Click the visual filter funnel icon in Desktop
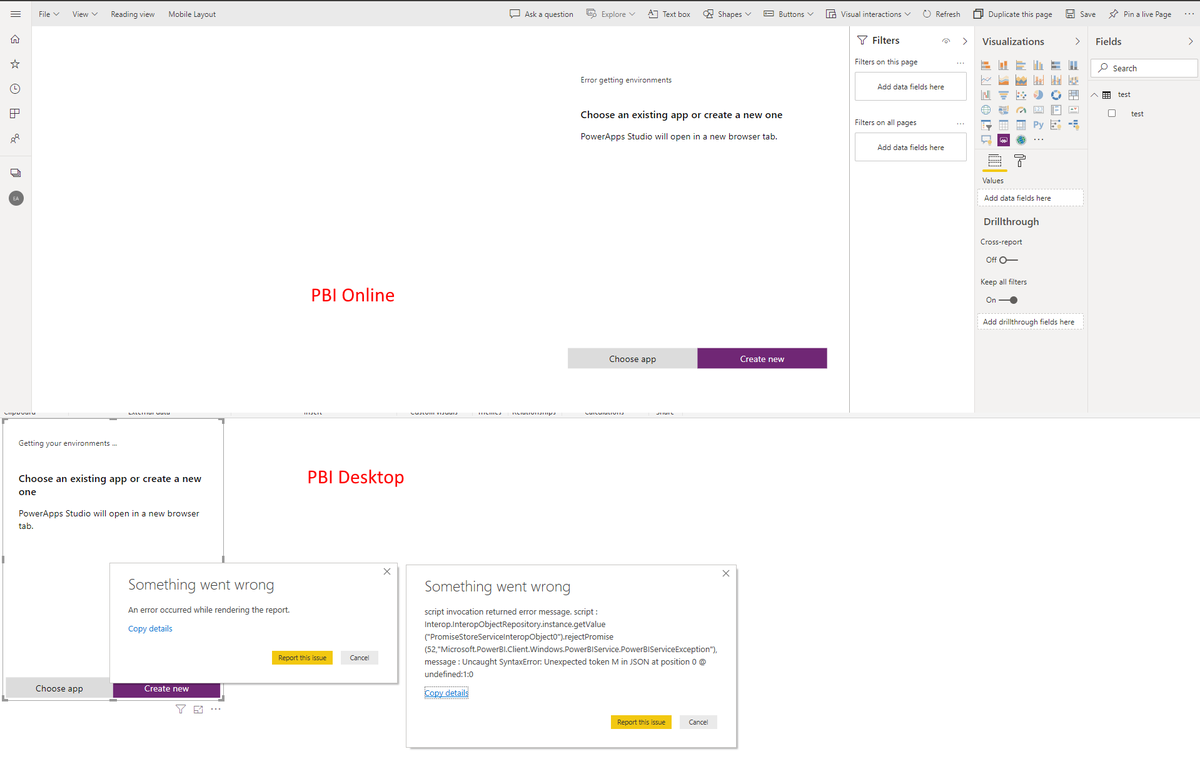 pos(181,709)
